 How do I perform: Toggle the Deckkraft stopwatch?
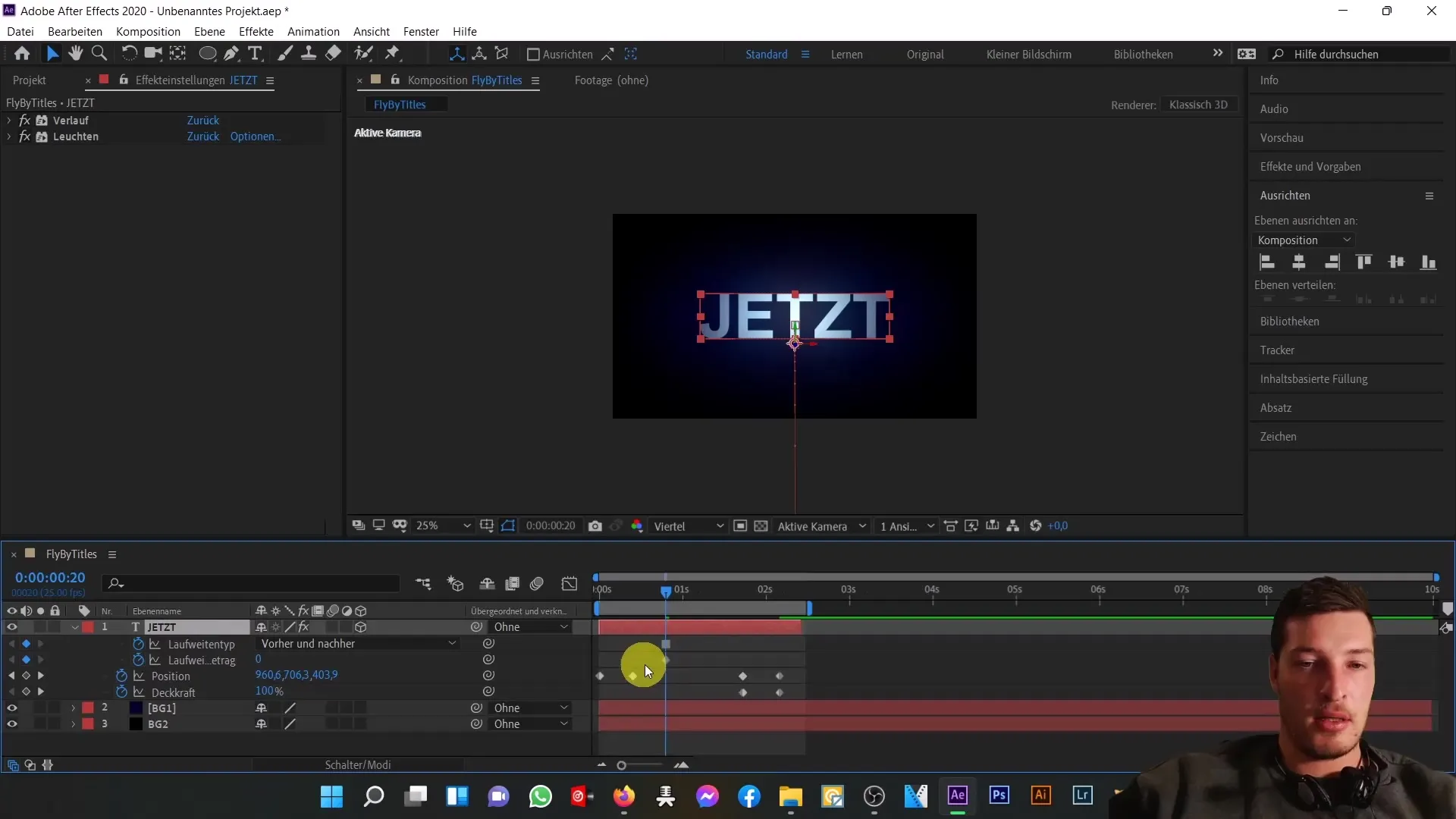121,692
